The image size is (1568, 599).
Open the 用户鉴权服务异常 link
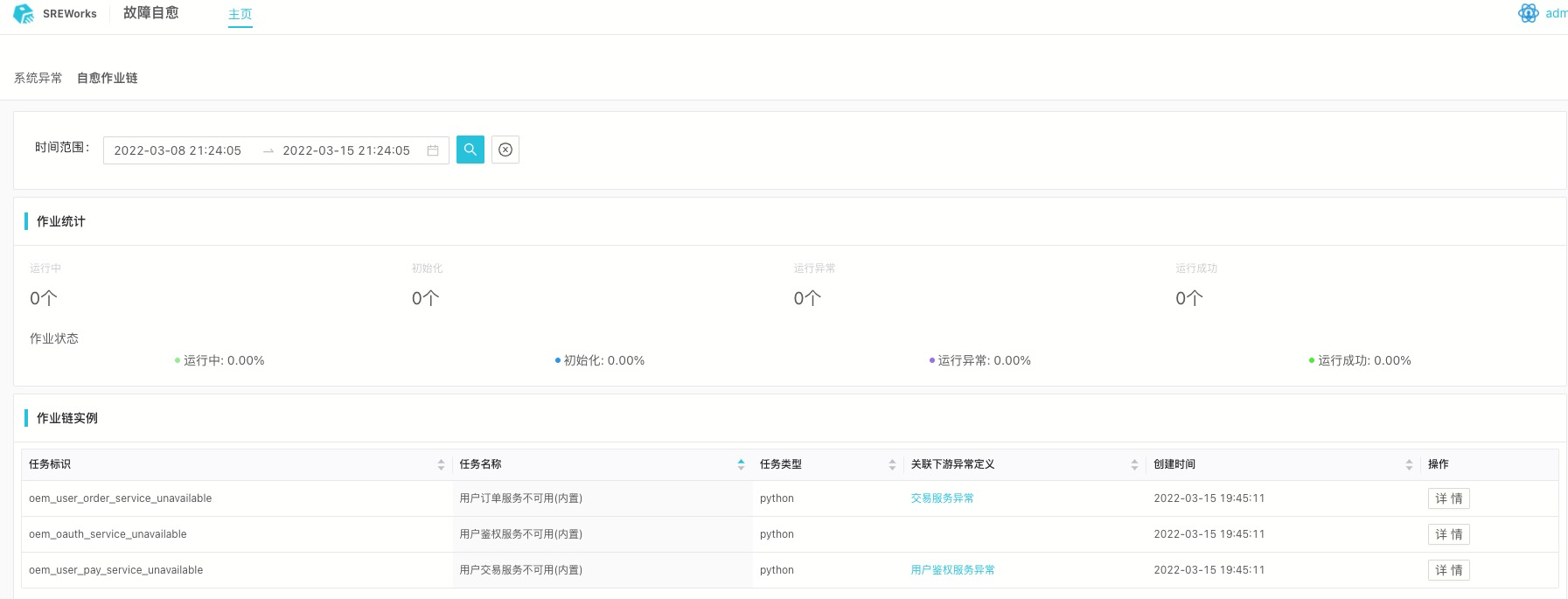coord(952,570)
